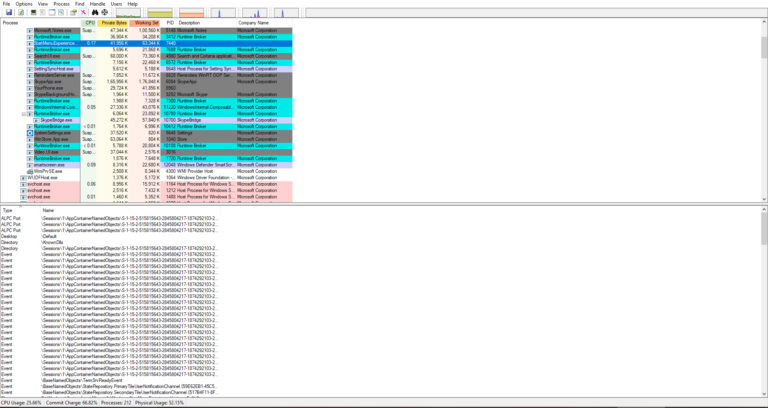
Task: Click the CPU Usage value in status bar
Action: pos(22,403)
